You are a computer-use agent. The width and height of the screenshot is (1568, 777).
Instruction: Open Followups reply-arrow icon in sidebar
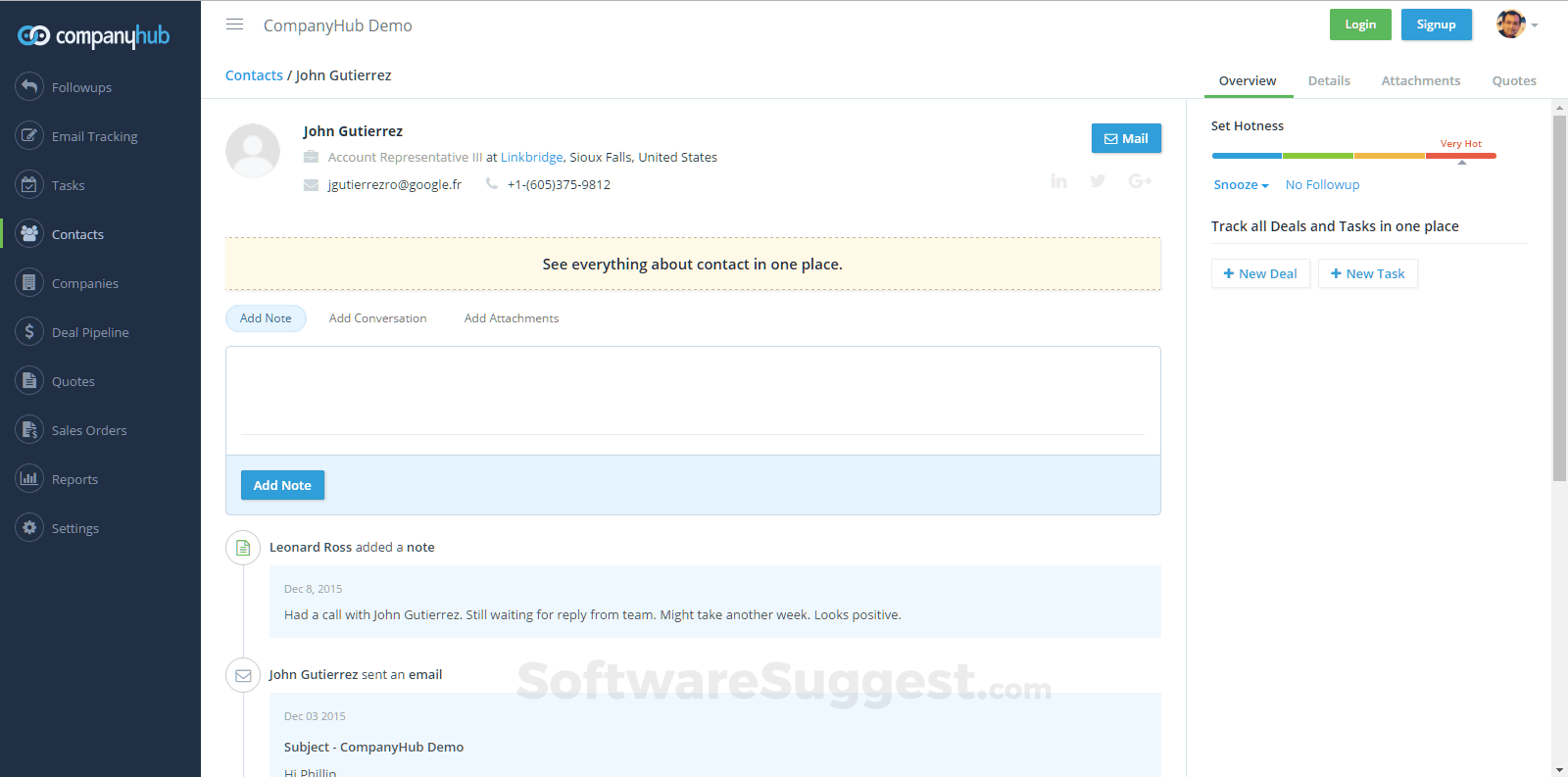29,86
